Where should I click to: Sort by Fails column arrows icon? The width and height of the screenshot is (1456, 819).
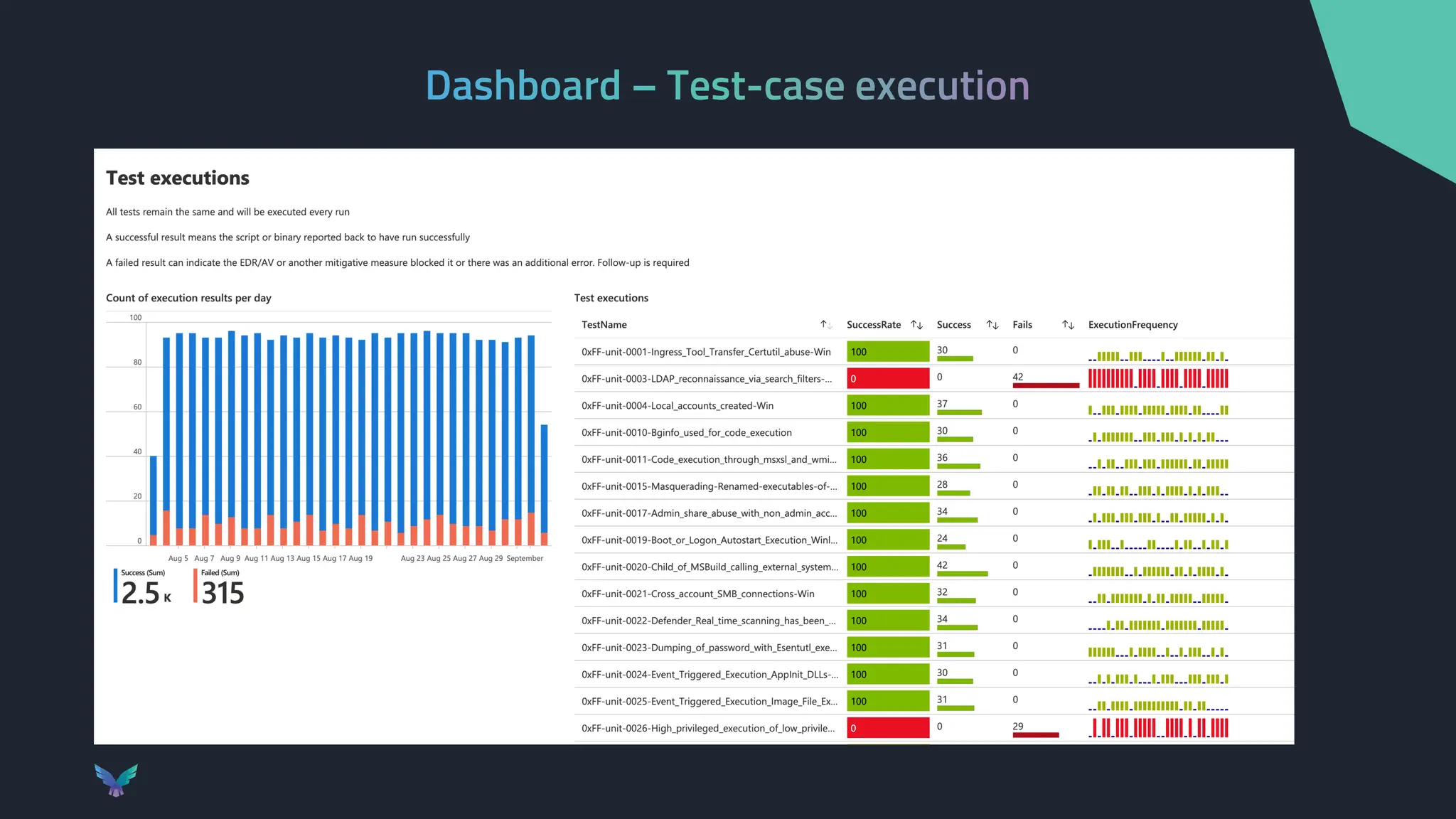[1068, 325]
